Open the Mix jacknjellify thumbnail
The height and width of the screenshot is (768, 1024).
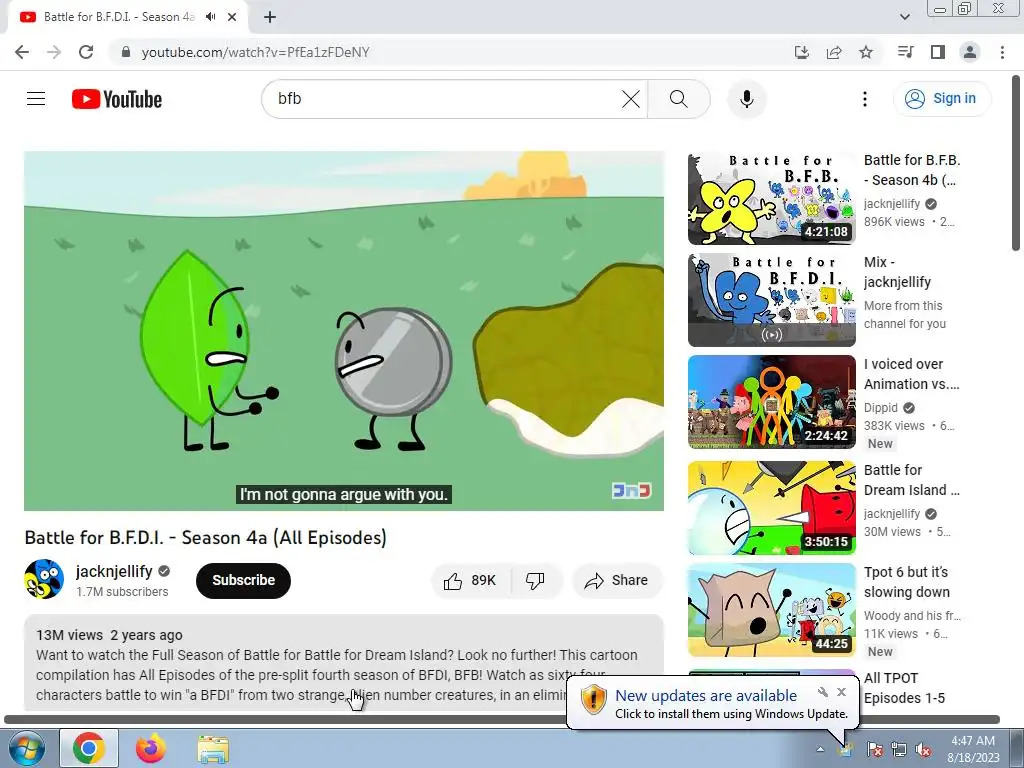(x=771, y=300)
